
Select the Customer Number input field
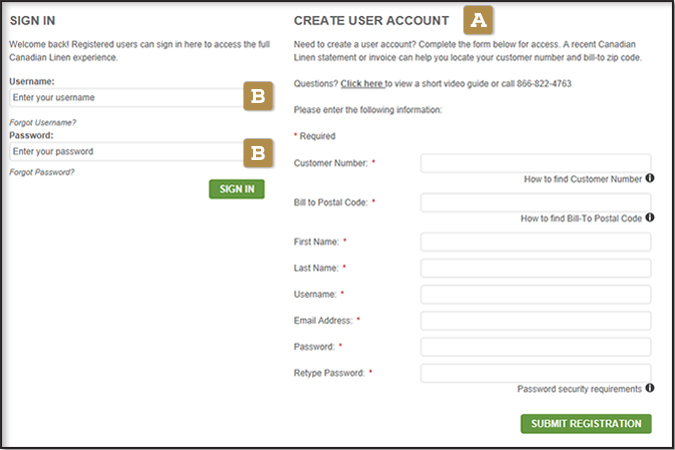tap(536, 163)
